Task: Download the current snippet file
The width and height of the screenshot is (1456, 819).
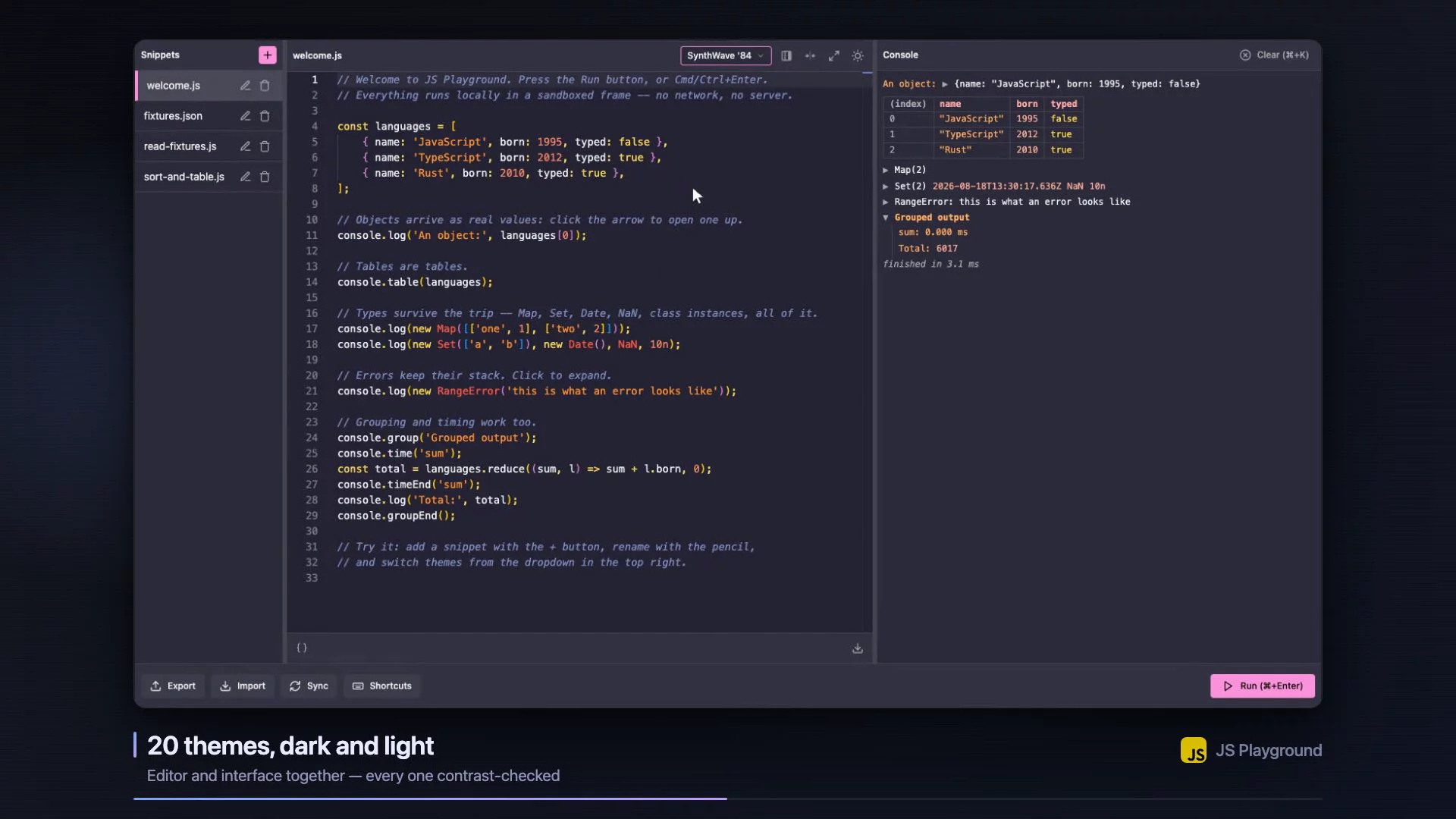Action: (858, 648)
